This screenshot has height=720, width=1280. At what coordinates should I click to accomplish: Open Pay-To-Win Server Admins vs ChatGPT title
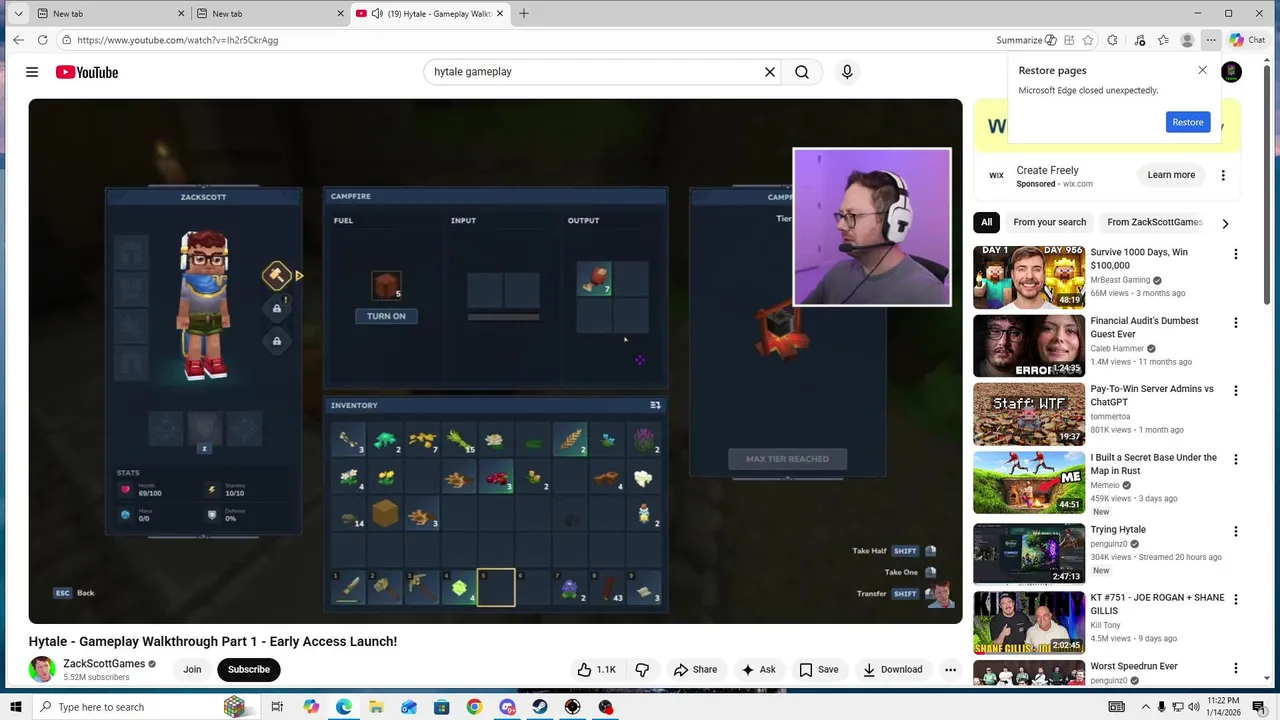tap(1152, 395)
